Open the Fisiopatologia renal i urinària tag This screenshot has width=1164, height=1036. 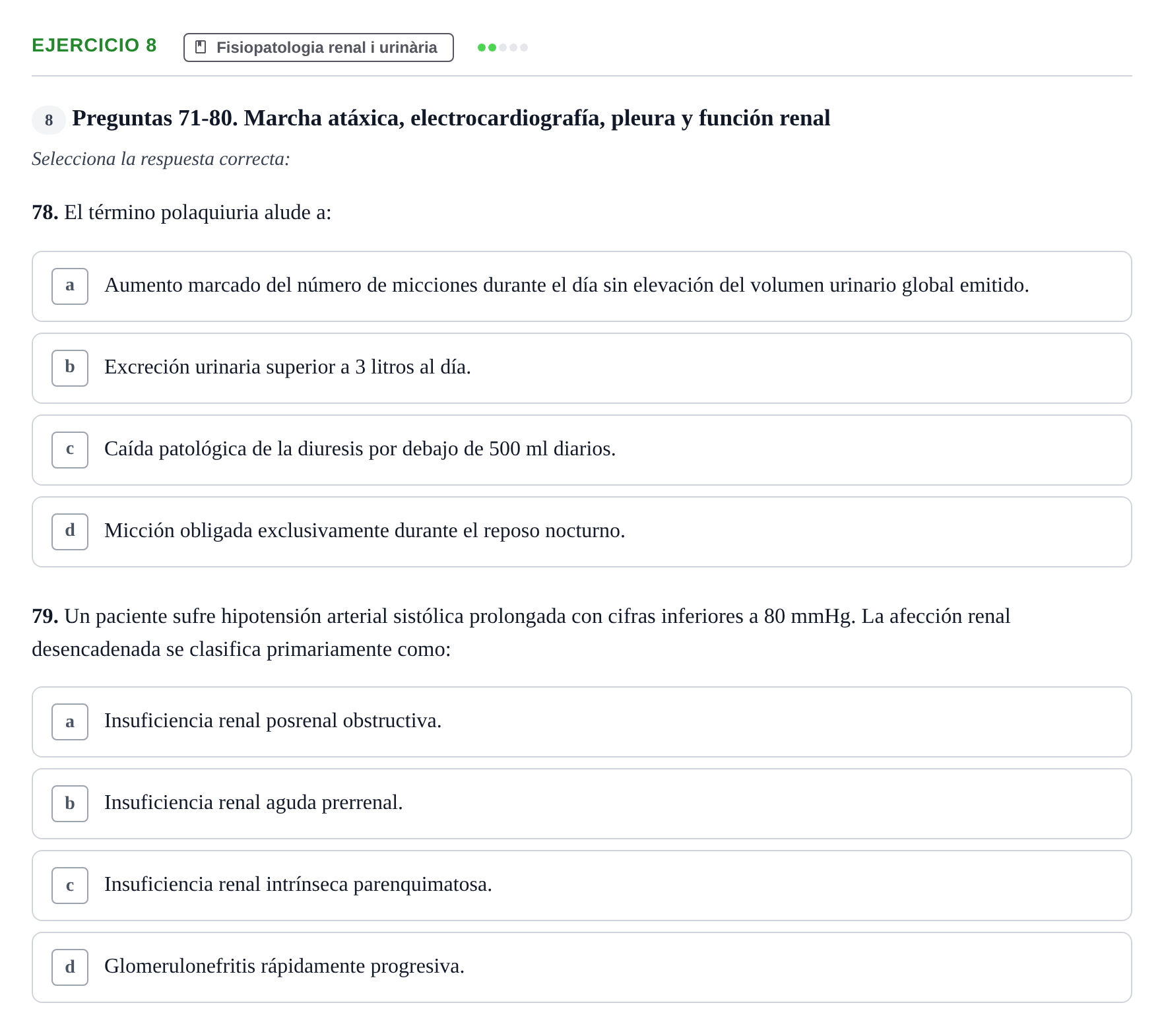[x=319, y=48]
